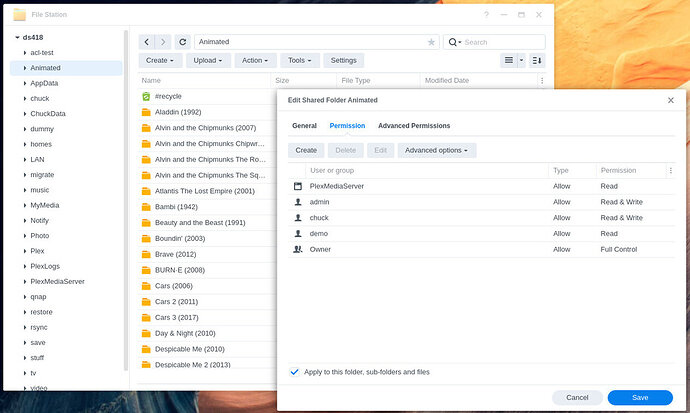Viewport: 690px width, 413px height.
Task: Select the Day & Night (2010) folder row
Action: [207, 333]
